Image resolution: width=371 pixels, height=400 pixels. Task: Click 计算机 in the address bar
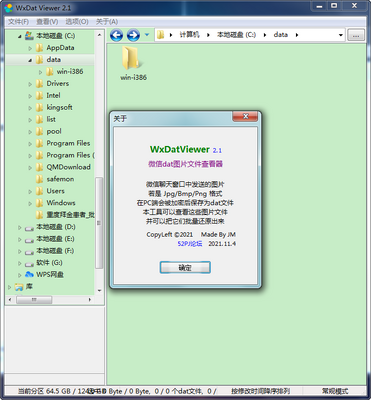(189, 35)
